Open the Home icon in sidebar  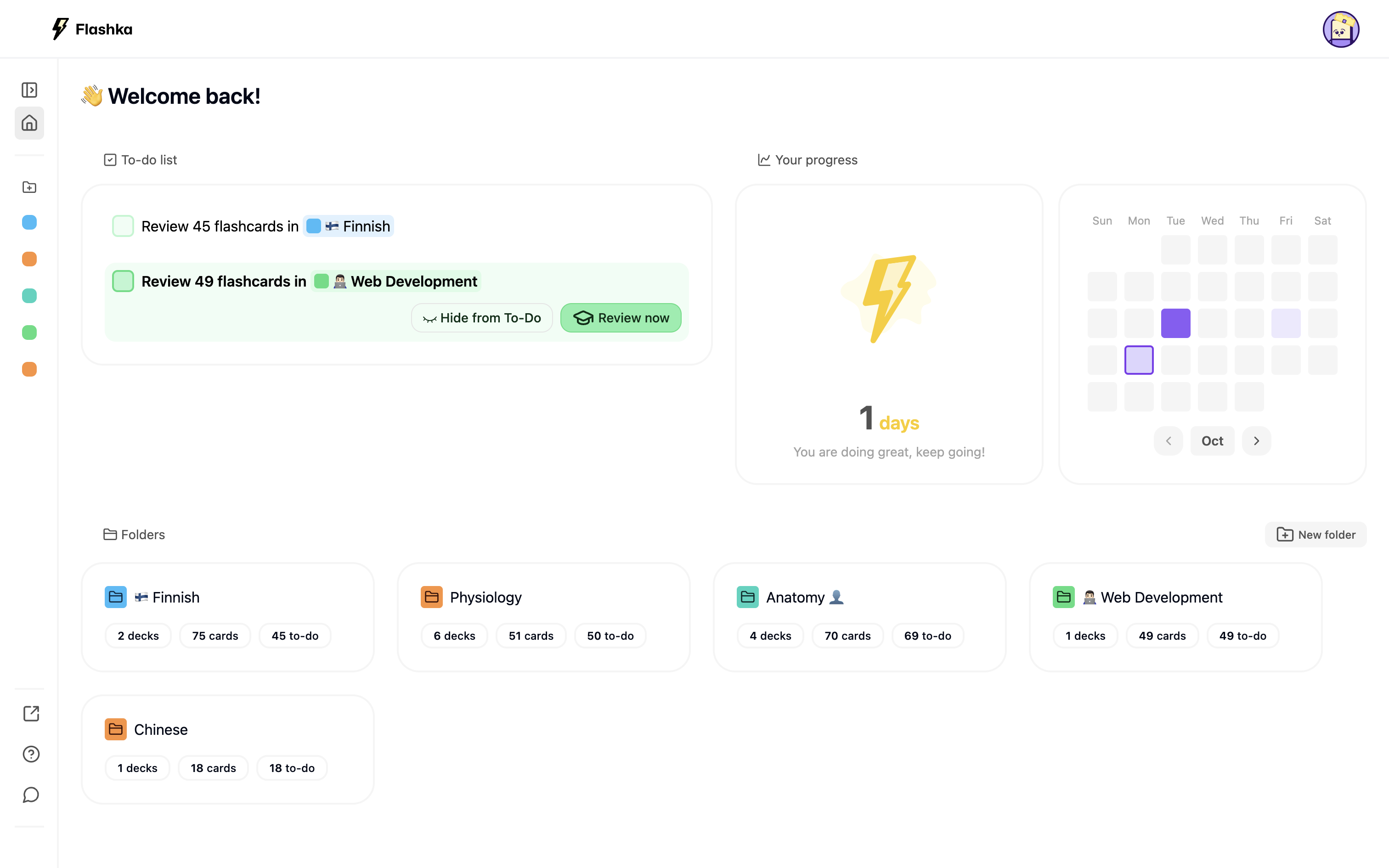coord(29,123)
